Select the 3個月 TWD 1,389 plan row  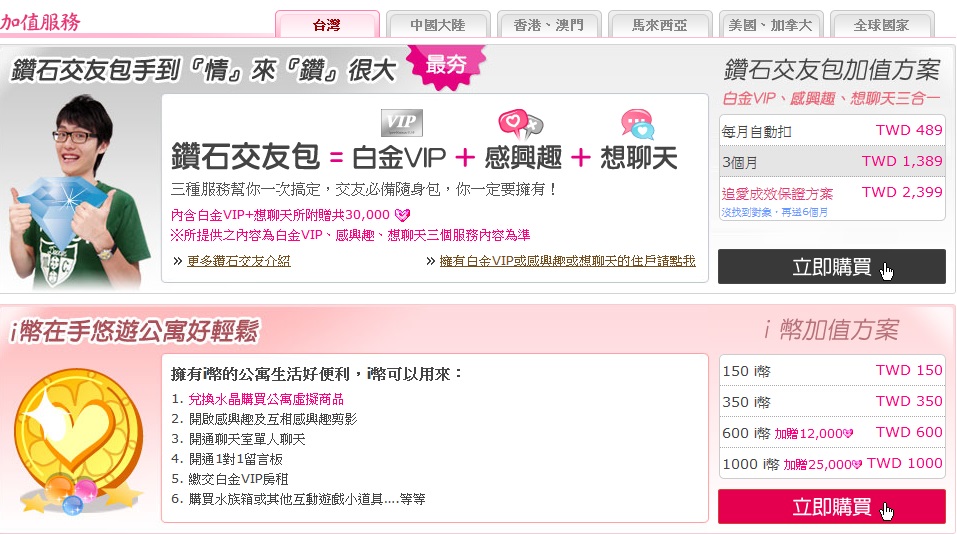tap(832, 162)
